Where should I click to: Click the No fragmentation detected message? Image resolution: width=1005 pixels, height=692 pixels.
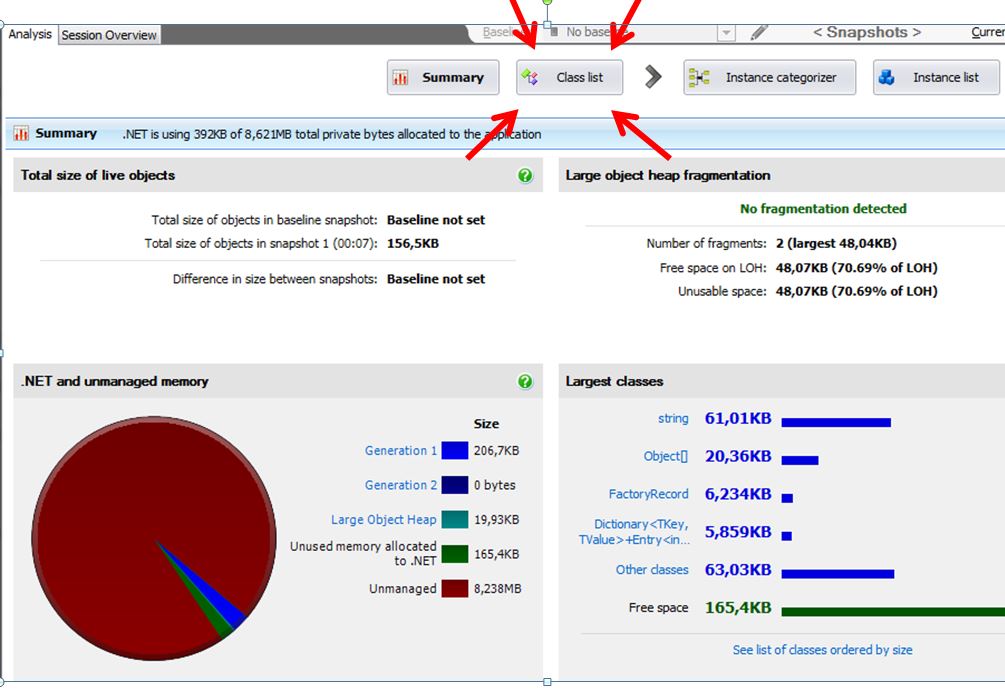(823, 209)
